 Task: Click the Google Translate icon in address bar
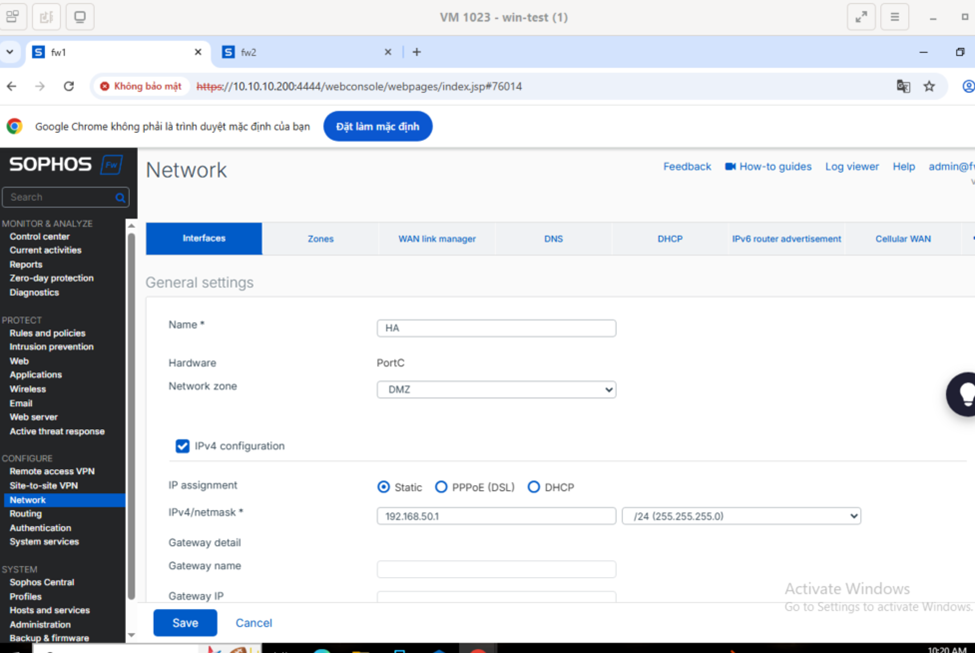903,87
